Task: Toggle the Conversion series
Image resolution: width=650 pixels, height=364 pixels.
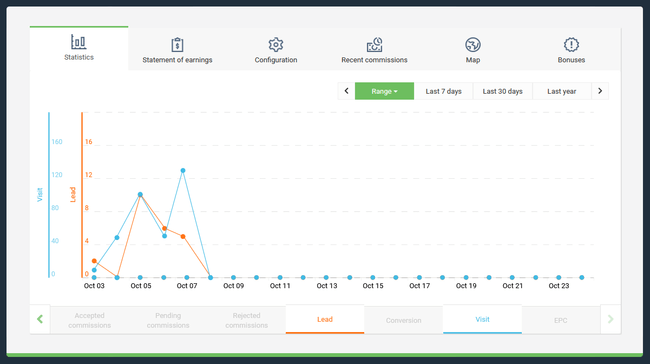Action: (x=403, y=320)
